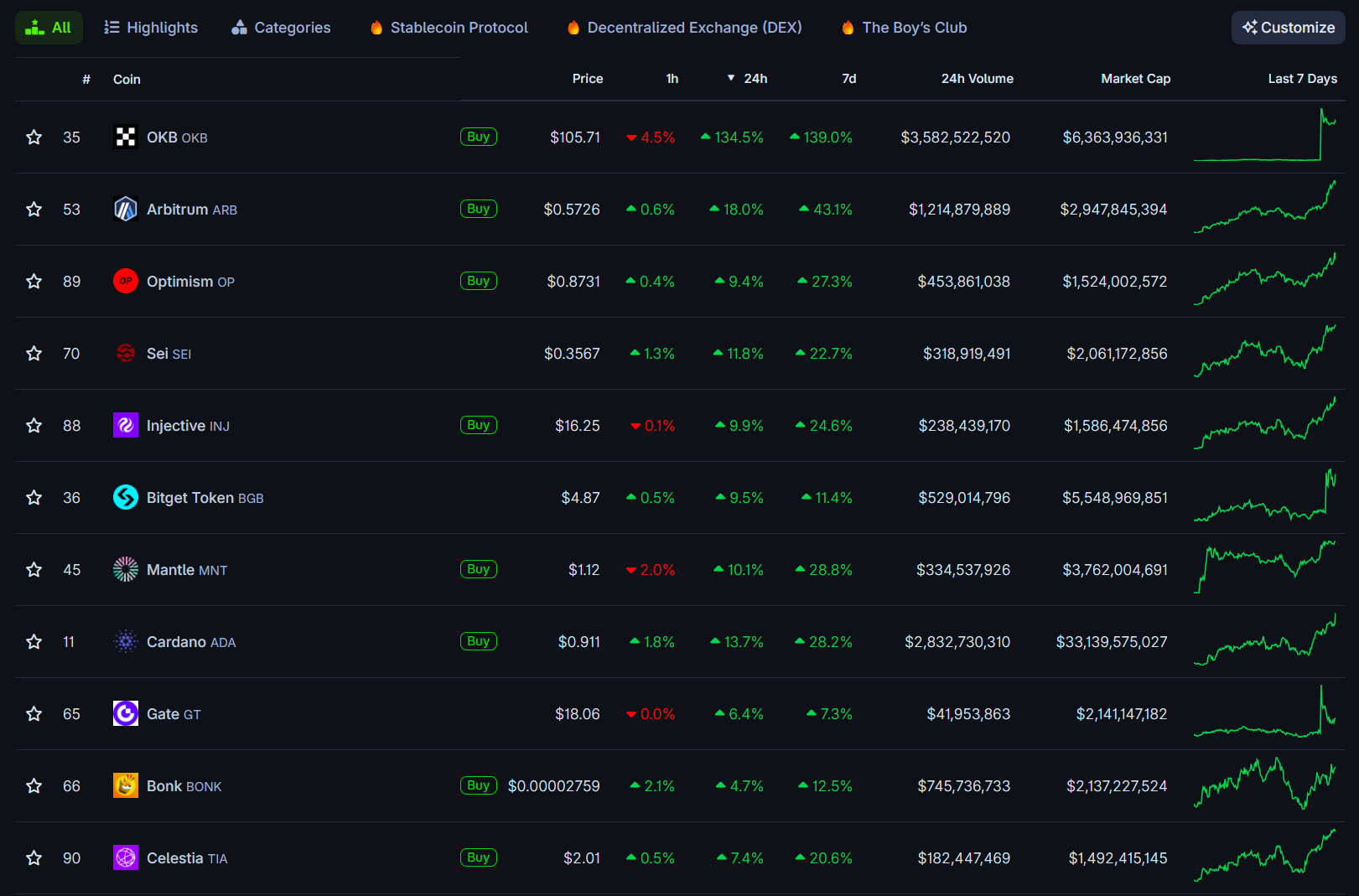Open Gate's last 7 days sparkline chart

coord(1265,714)
